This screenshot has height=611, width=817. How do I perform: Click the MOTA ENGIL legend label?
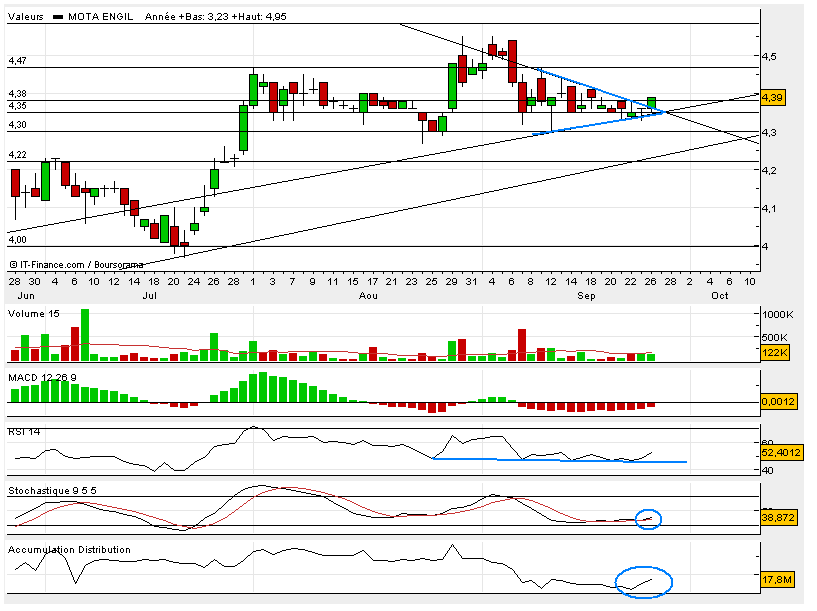click(x=101, y=17)
